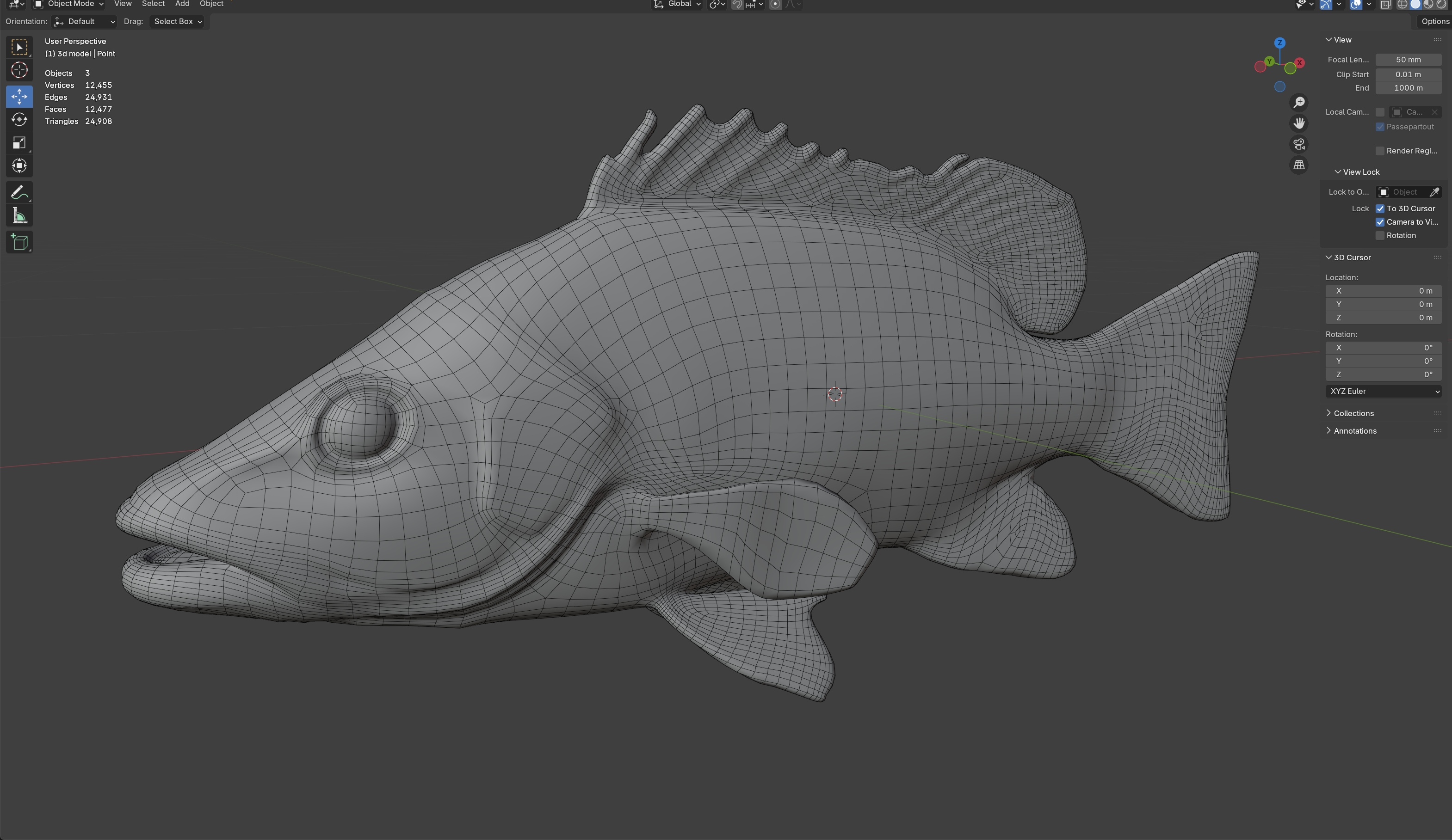Click the Options button

pyautogui.click(x=1434, y=21)
